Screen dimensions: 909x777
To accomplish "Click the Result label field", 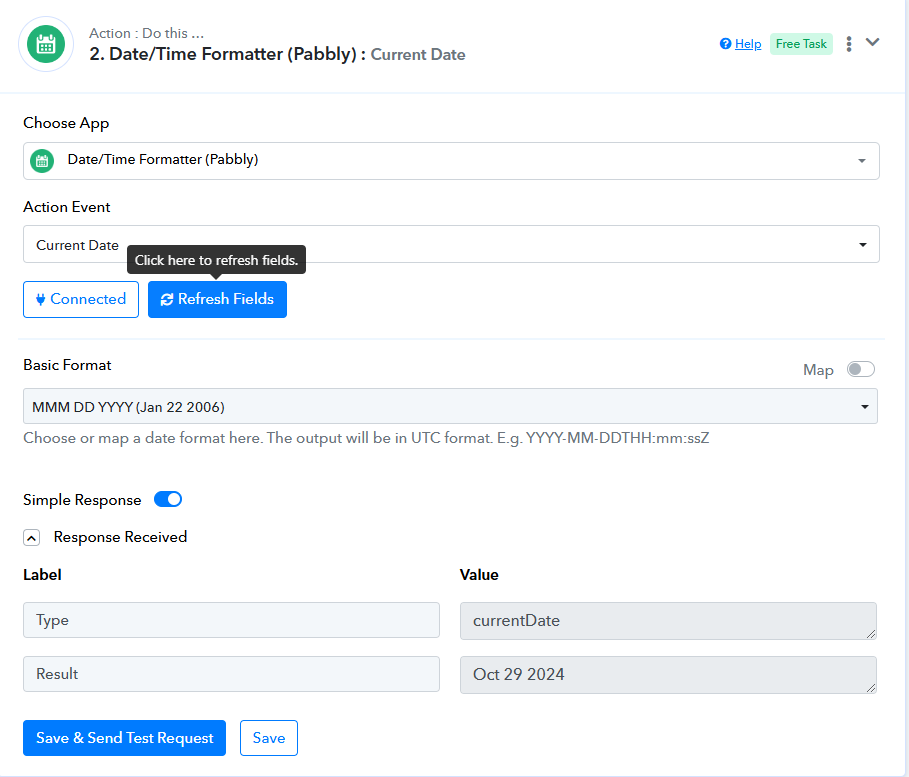I will click(231, 674).
